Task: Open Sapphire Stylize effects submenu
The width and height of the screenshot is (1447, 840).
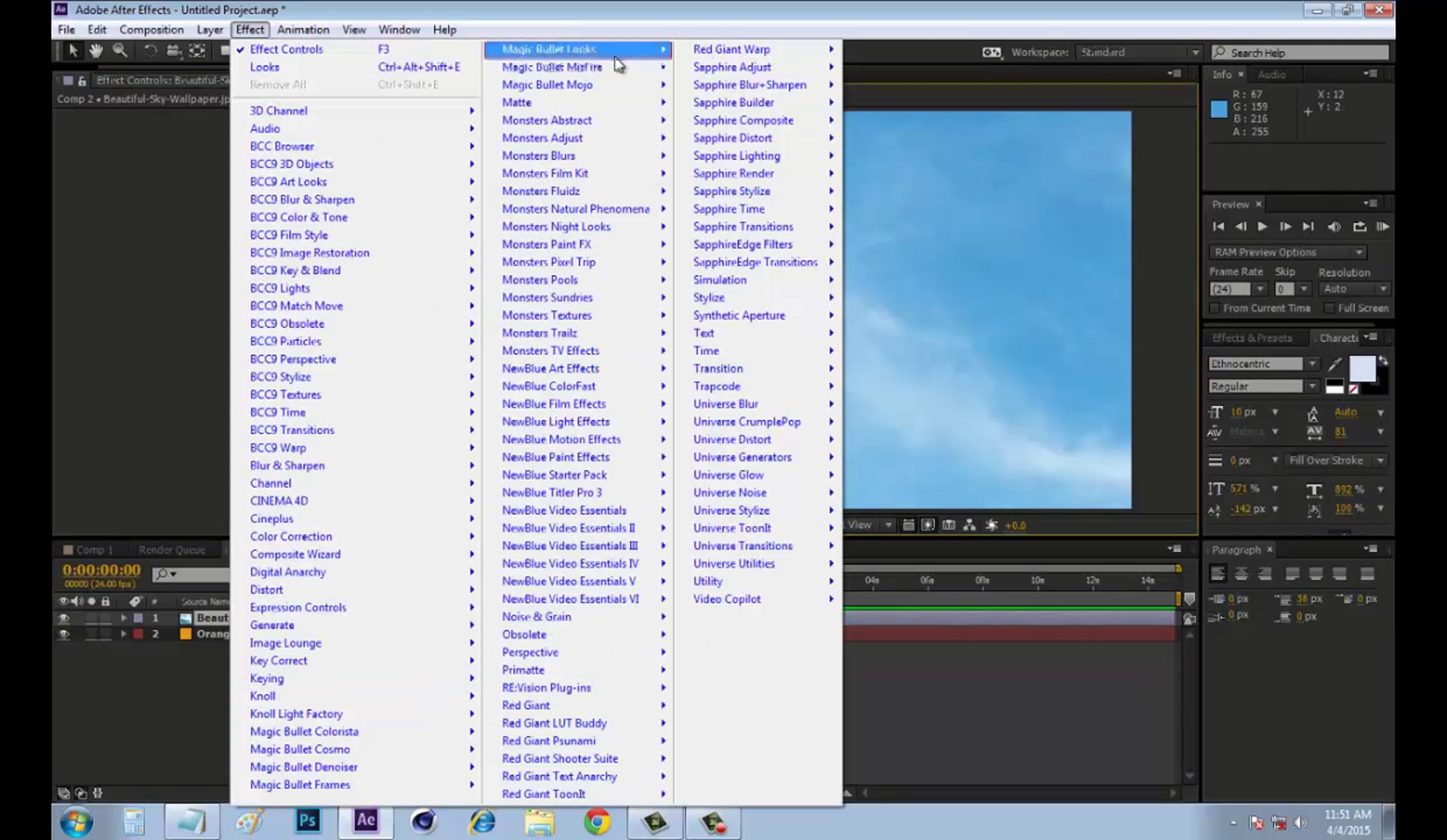Action: (758, 191)
